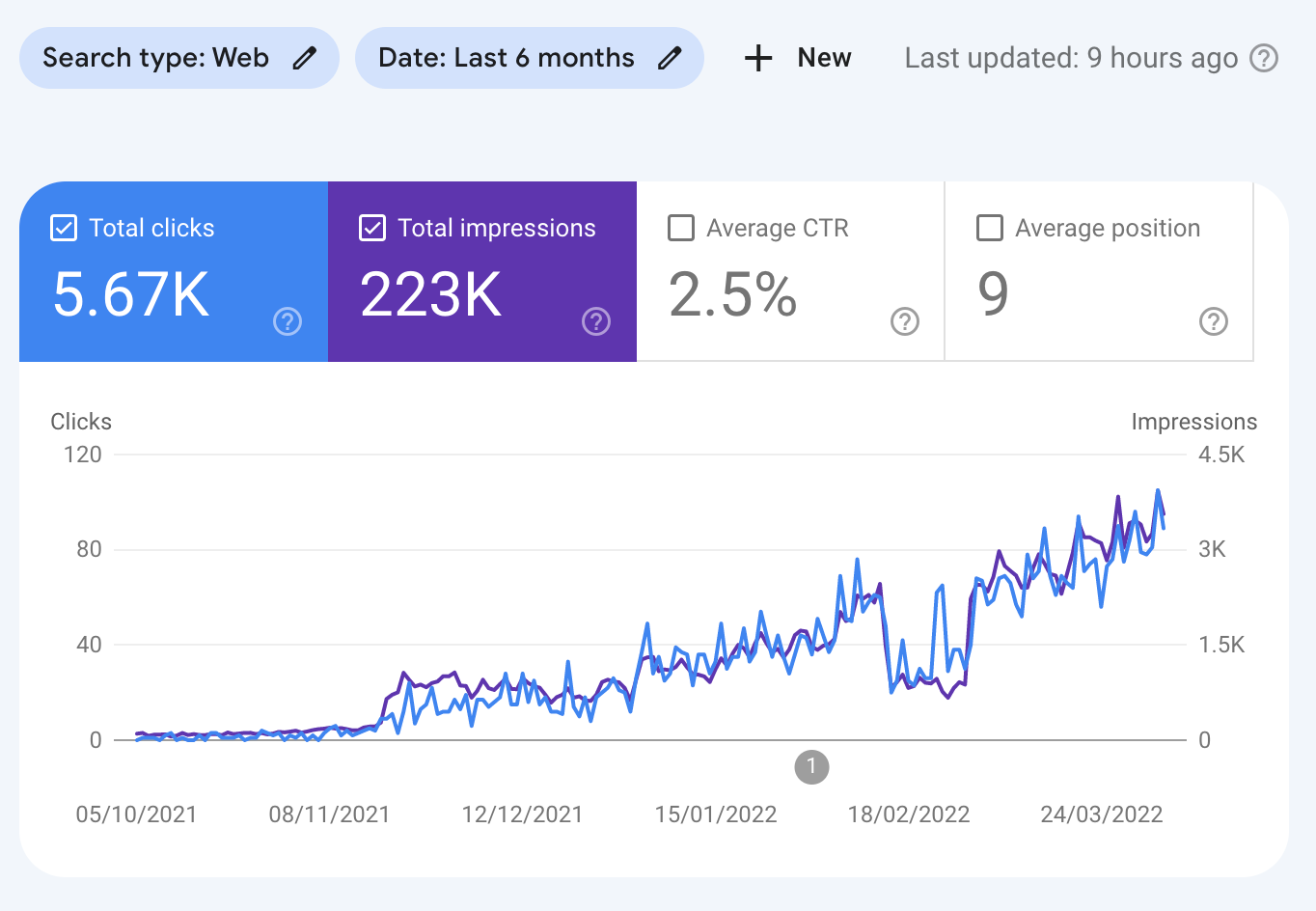This screenshot has width=1316, height=911.
Task: Click the 08/11/2021 date axis label
Action: pos(329,814)
